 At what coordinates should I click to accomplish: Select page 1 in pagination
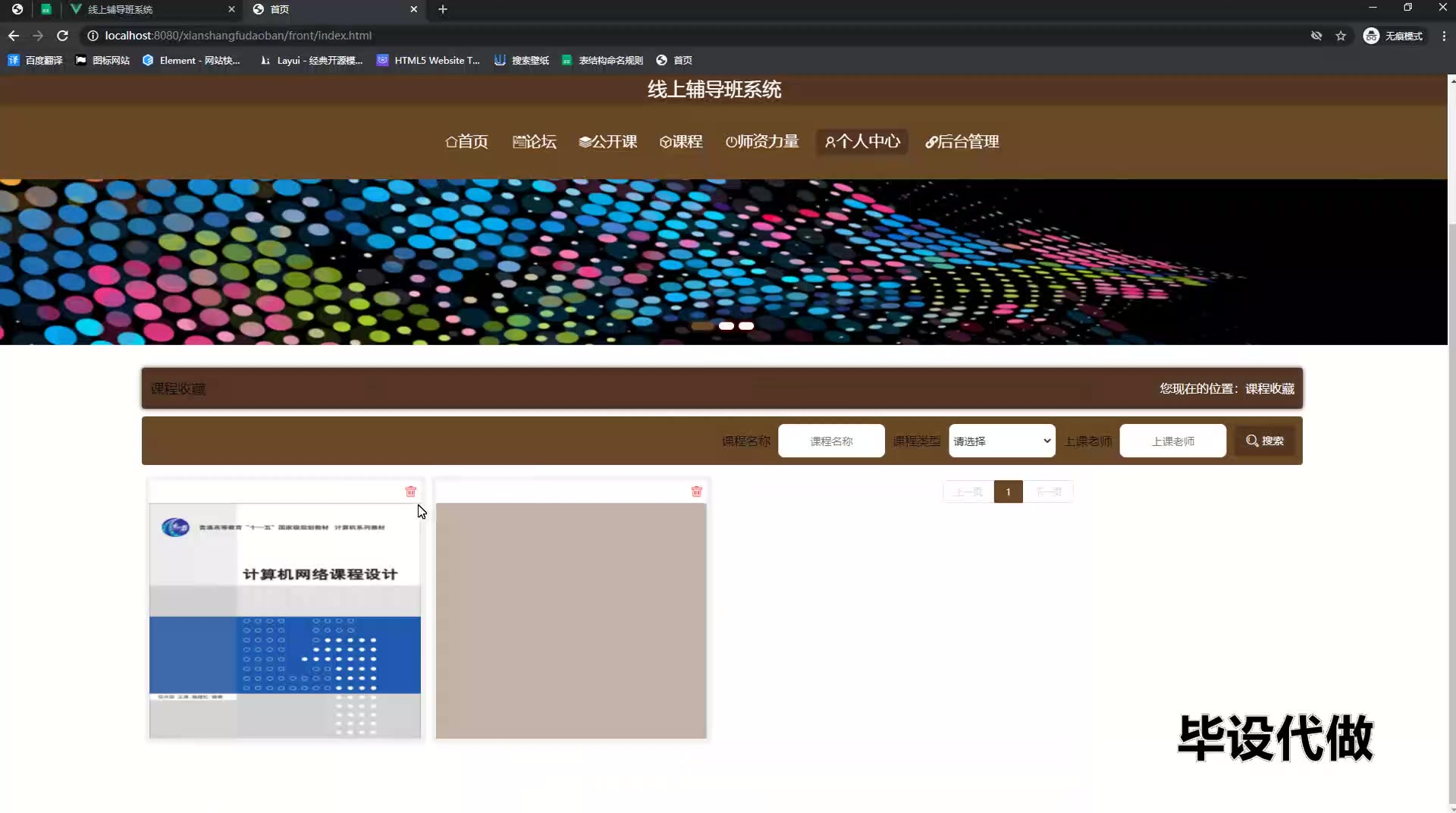[1008, 492]
